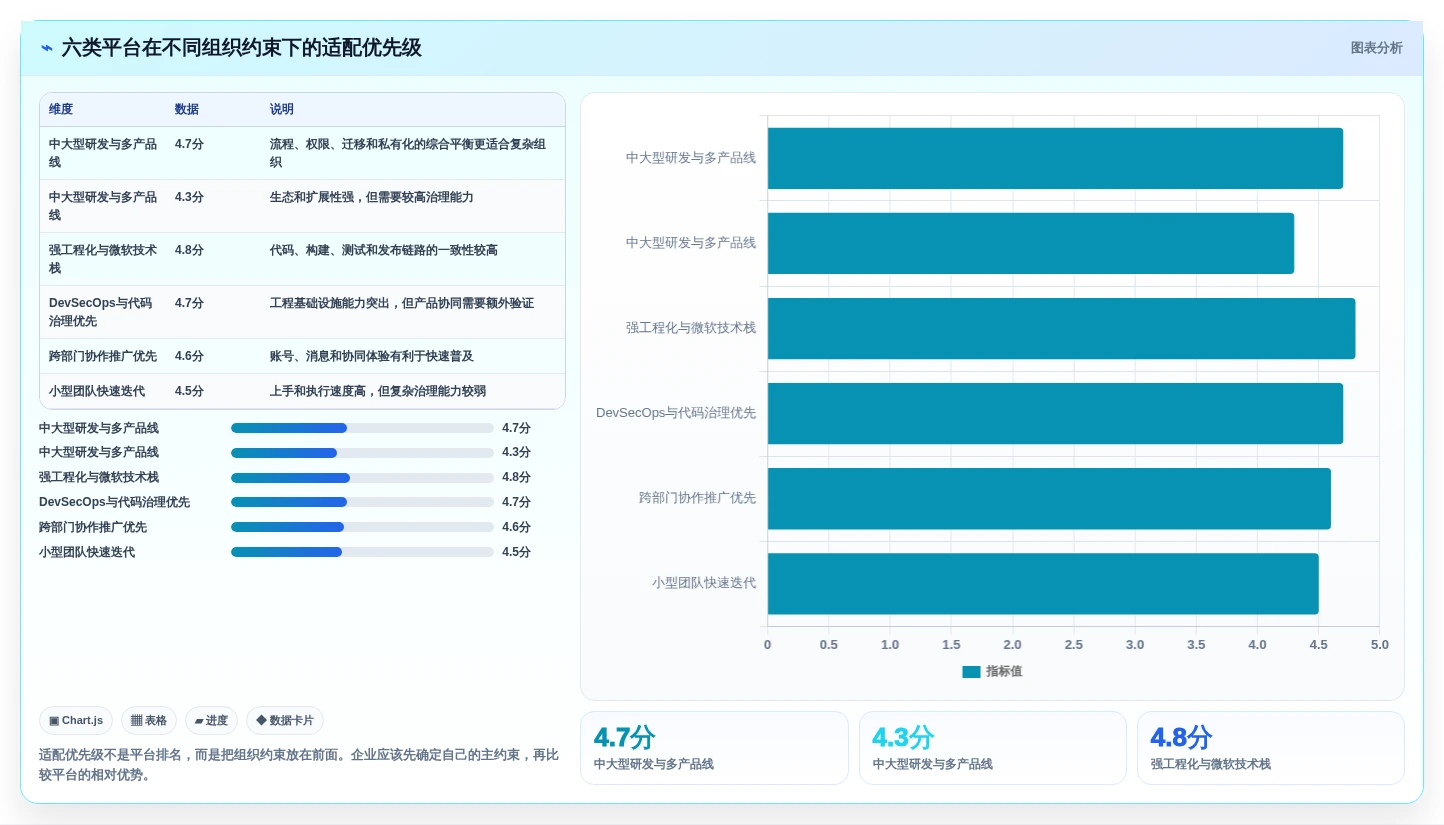
Task: Open the 4.7分 data card
Action: (714, 748)
